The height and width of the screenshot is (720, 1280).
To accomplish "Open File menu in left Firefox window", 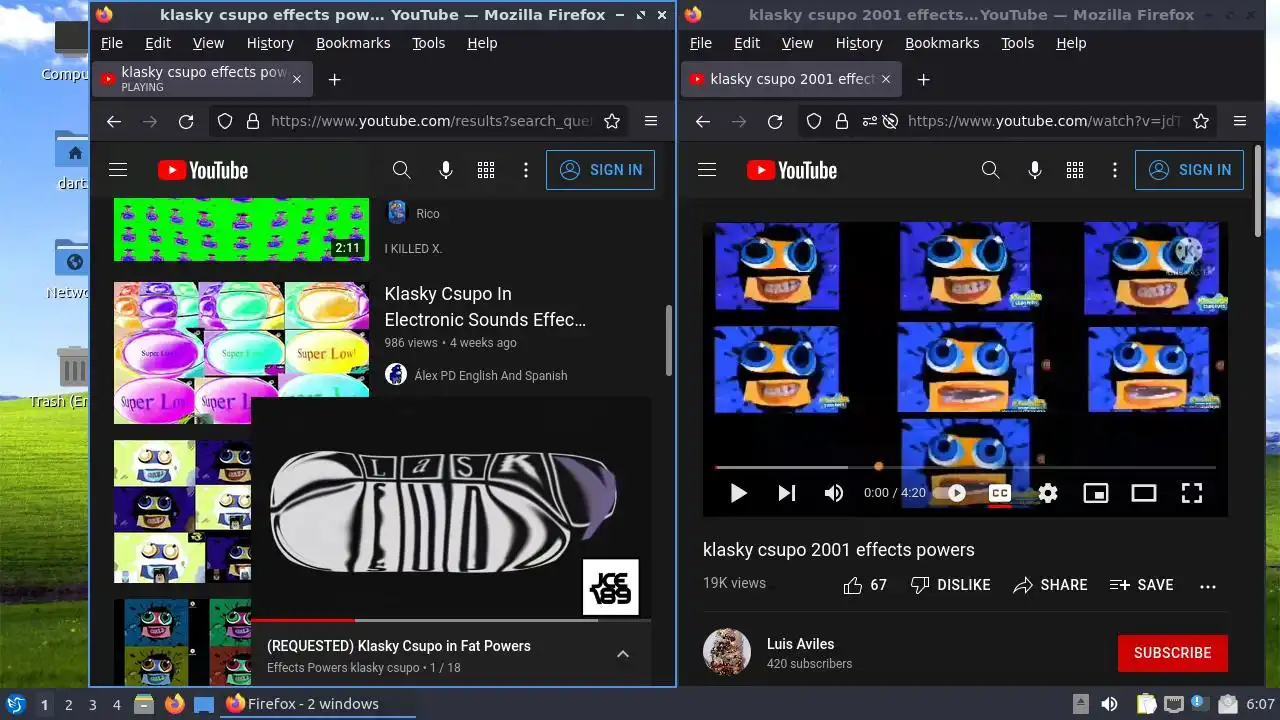I will (112, 43).
